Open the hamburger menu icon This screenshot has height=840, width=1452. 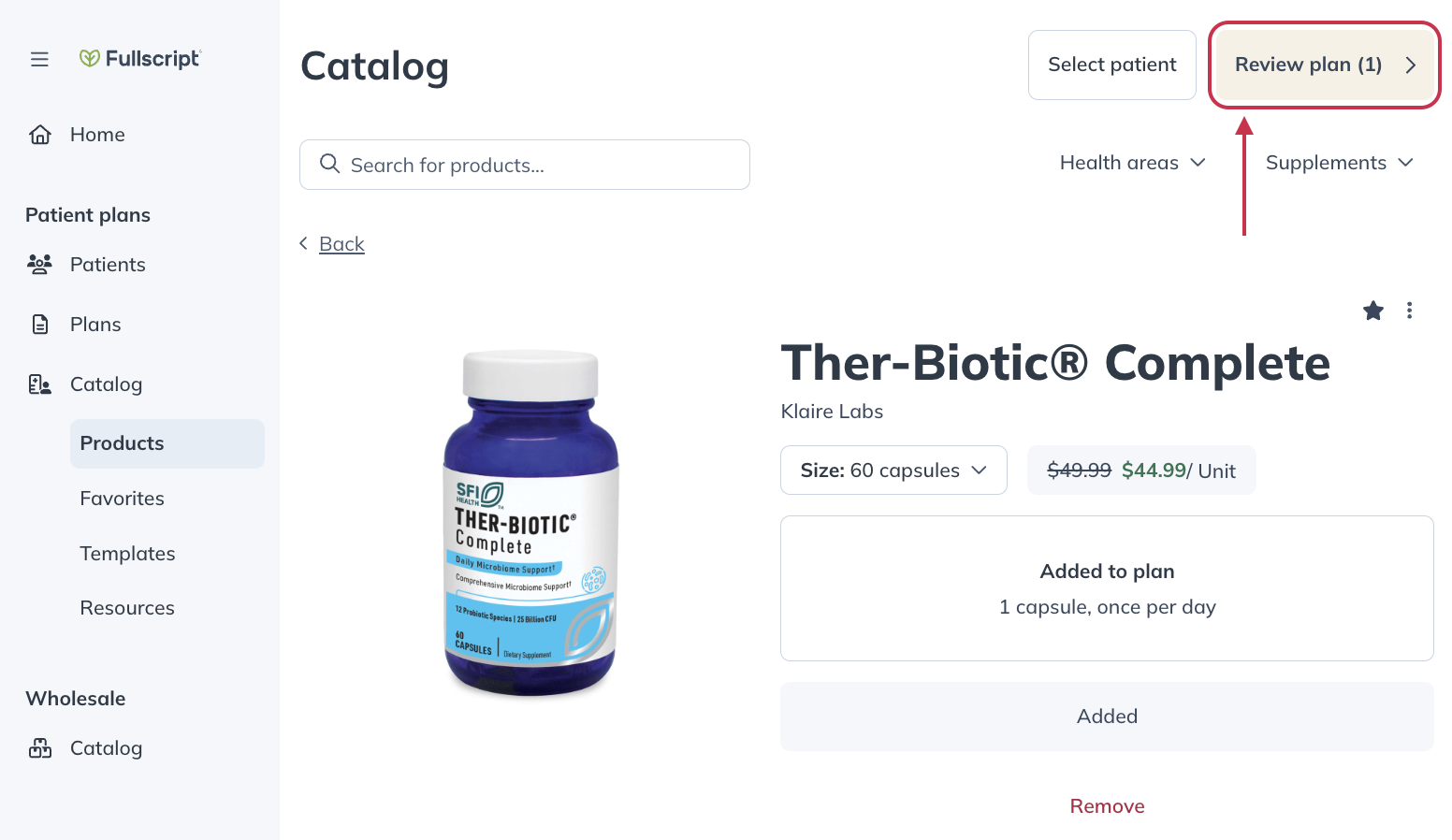[39, 60]
